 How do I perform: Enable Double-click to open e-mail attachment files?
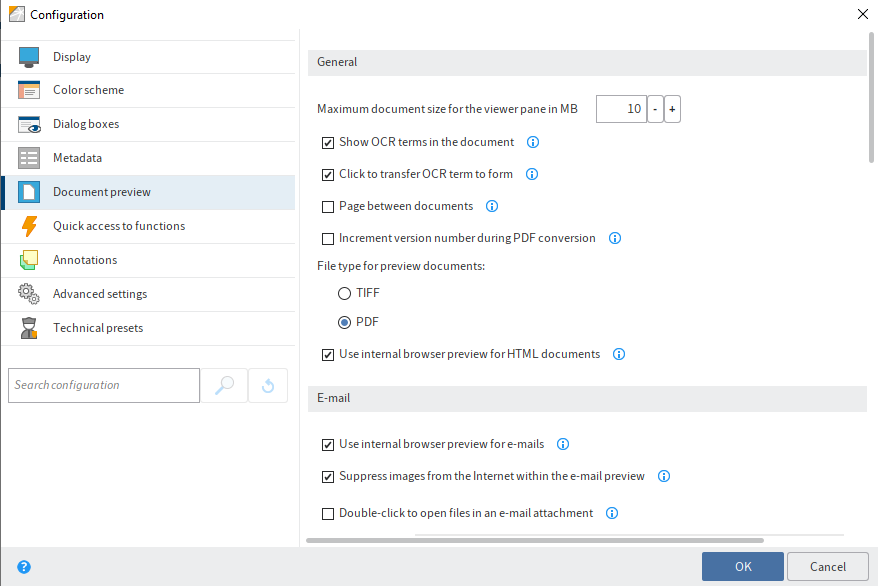tap(328, 514)
